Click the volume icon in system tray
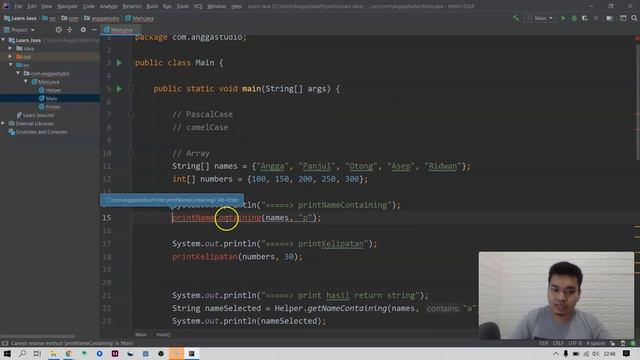Image resolution: width=640 pixels, height=360 pixels. [x=596, y=354]
